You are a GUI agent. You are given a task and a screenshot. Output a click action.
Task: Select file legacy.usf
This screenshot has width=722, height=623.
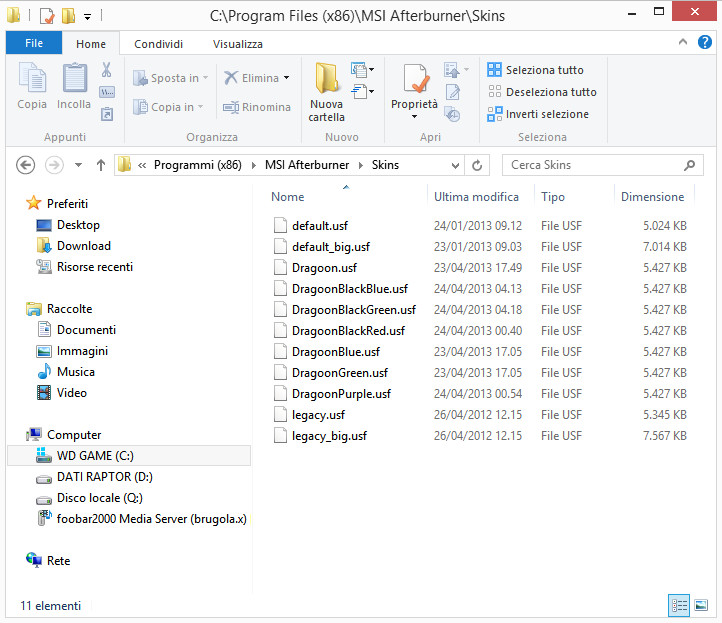point(318,414)
